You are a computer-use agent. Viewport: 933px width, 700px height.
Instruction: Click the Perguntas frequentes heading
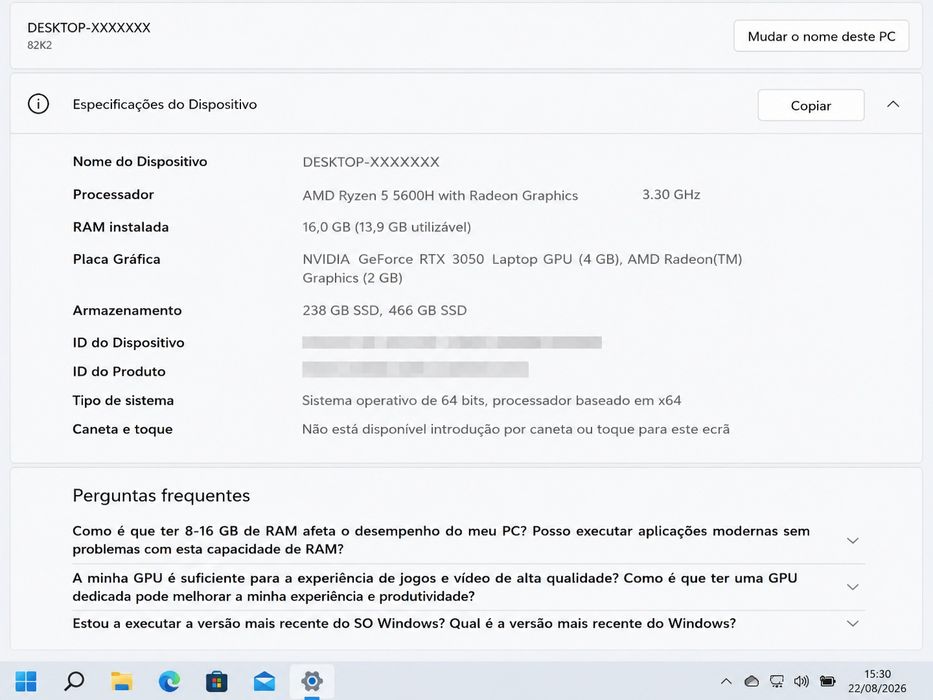pyautogui.click(x=161, y=496)
